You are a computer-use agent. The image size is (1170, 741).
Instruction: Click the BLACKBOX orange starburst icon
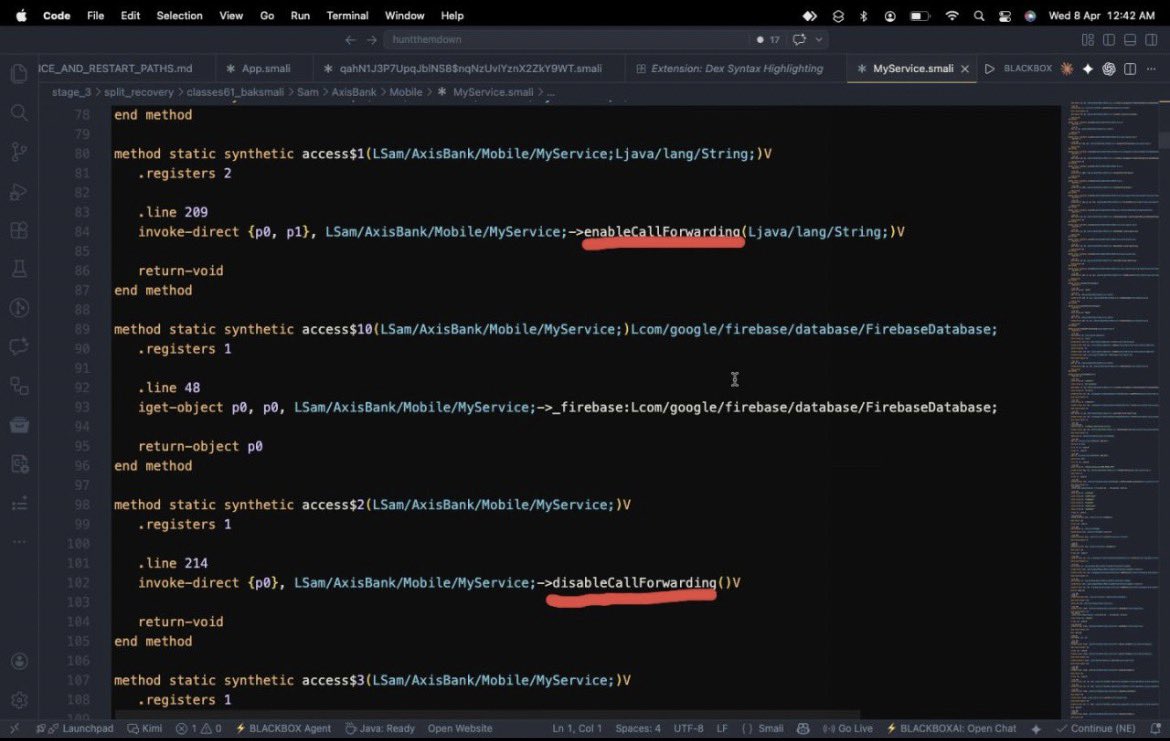point(1067,69)
